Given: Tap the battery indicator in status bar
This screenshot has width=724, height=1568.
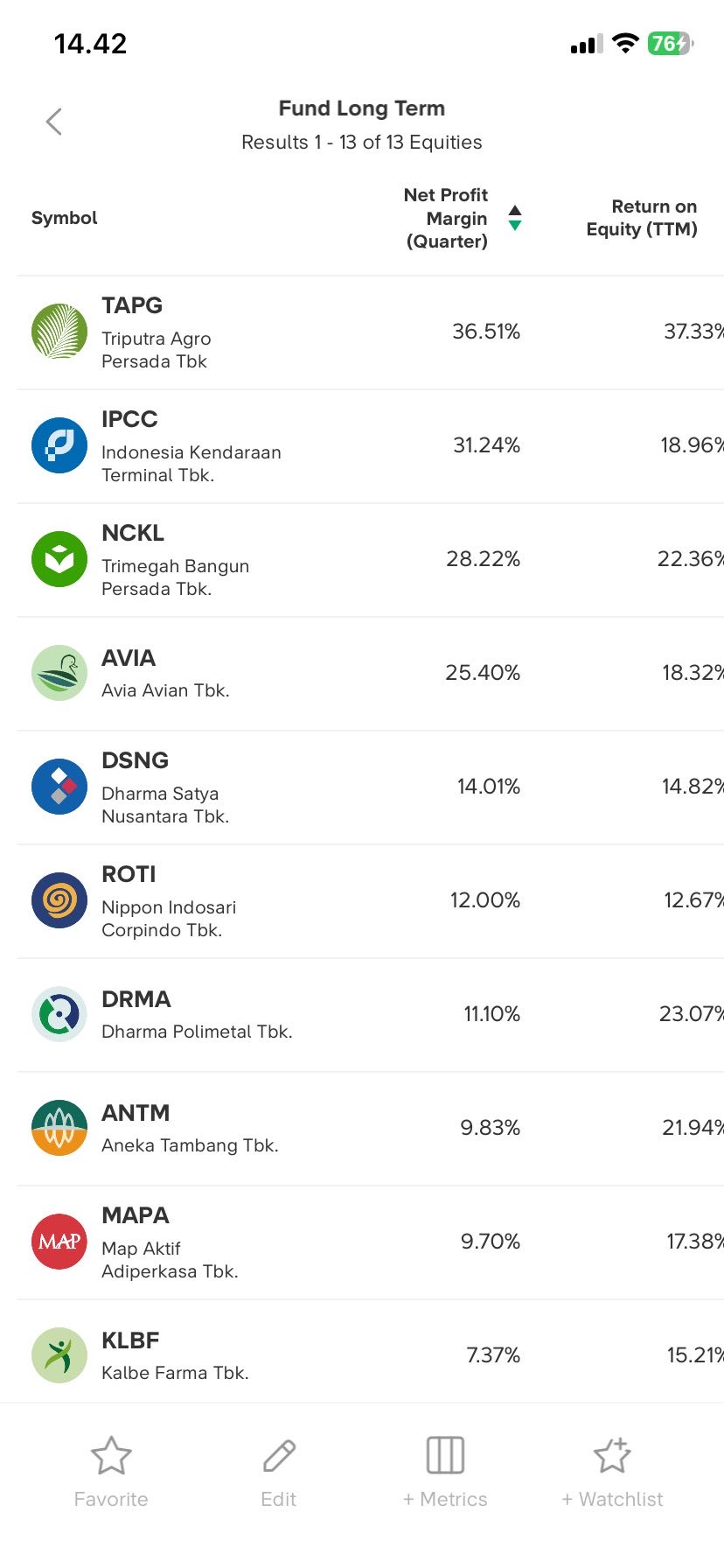Looking at the screenshot, I should (670, 43).
